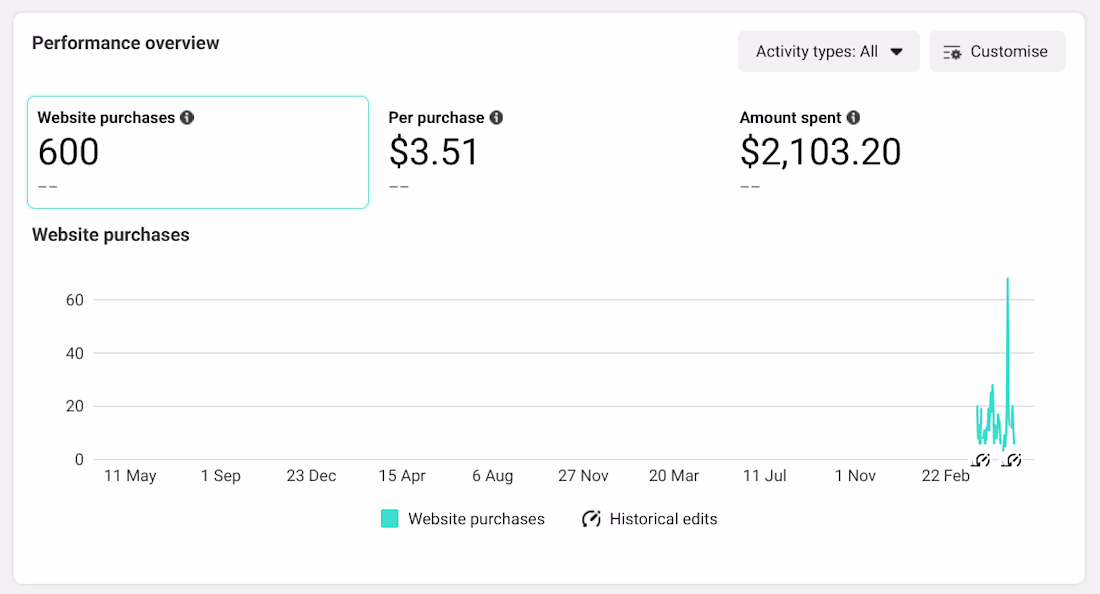This screenshot has height=594, width=1100.
Task: Click the Customise settings icon
Action: coord(952,53)
